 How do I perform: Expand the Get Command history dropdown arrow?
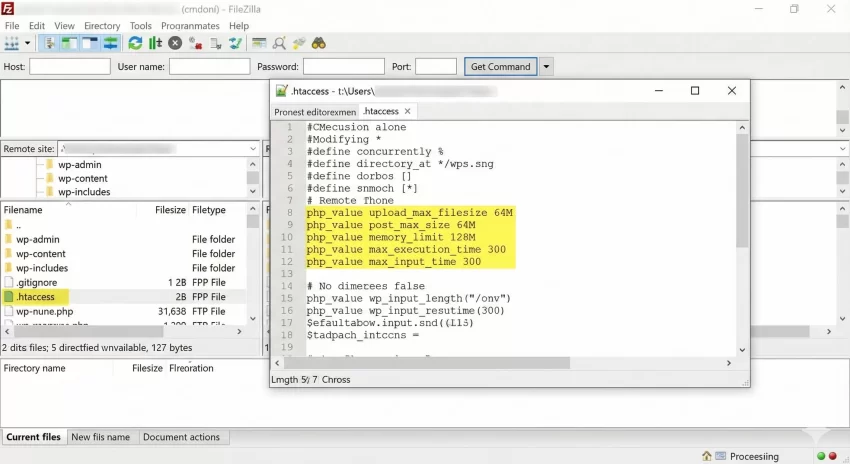coord(547,67)
